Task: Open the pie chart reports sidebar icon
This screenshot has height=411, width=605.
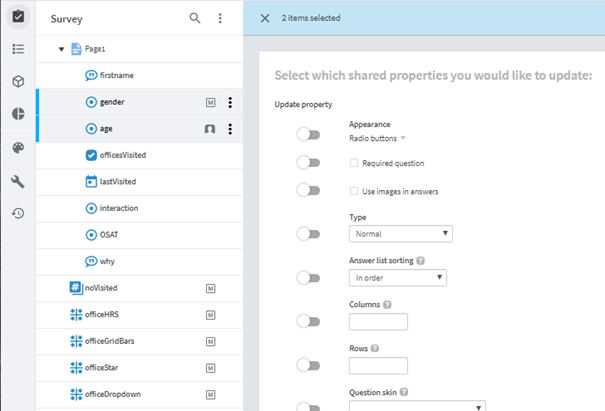Action: (x=18, y=114)
